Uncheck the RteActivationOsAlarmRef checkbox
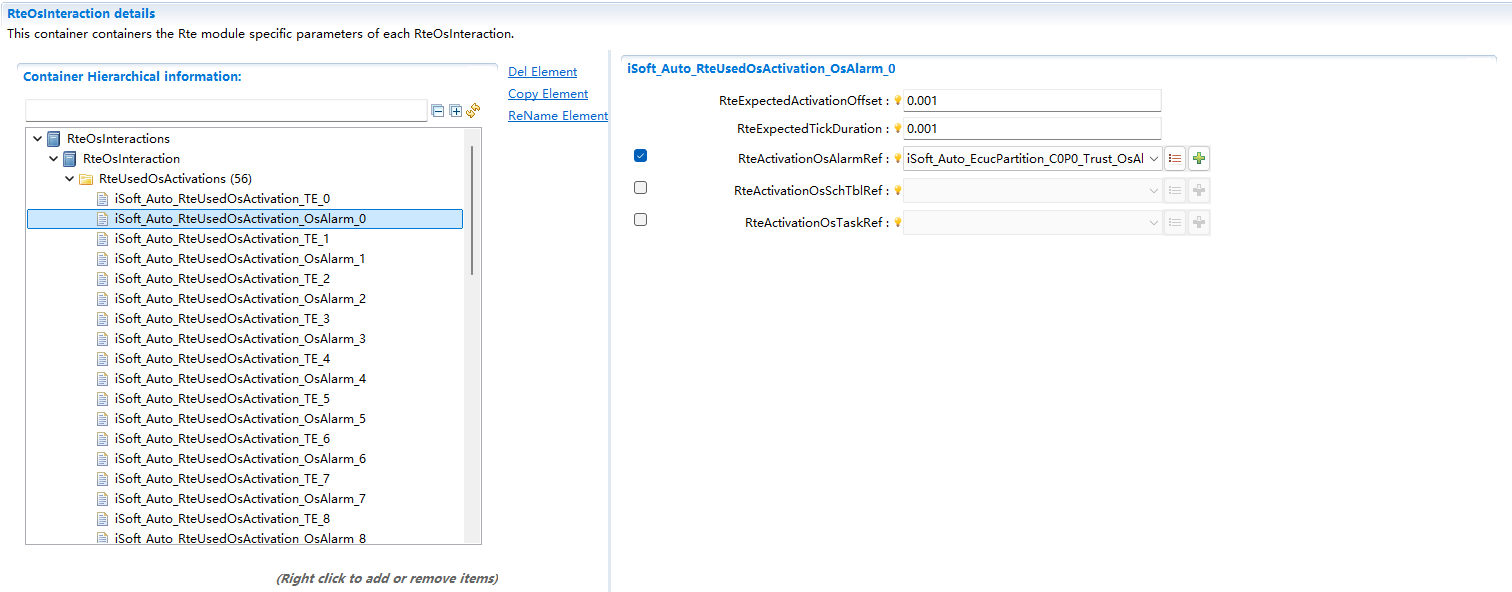The width and height of the screenshot is (1512, 592). pos(641,156)
